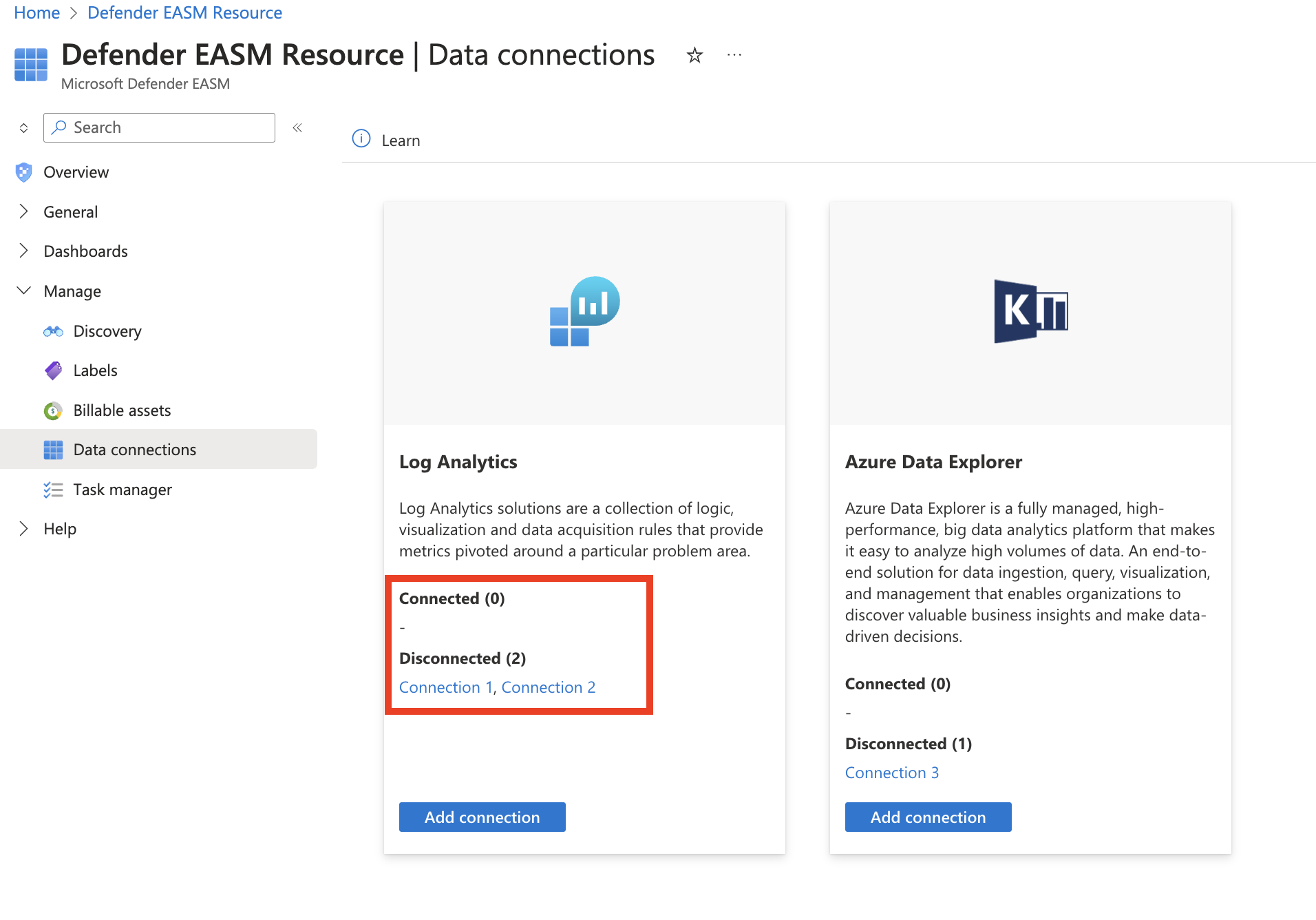Expand the Dashboards section
The image size is (1316, 920).
(x=24, y=251)
